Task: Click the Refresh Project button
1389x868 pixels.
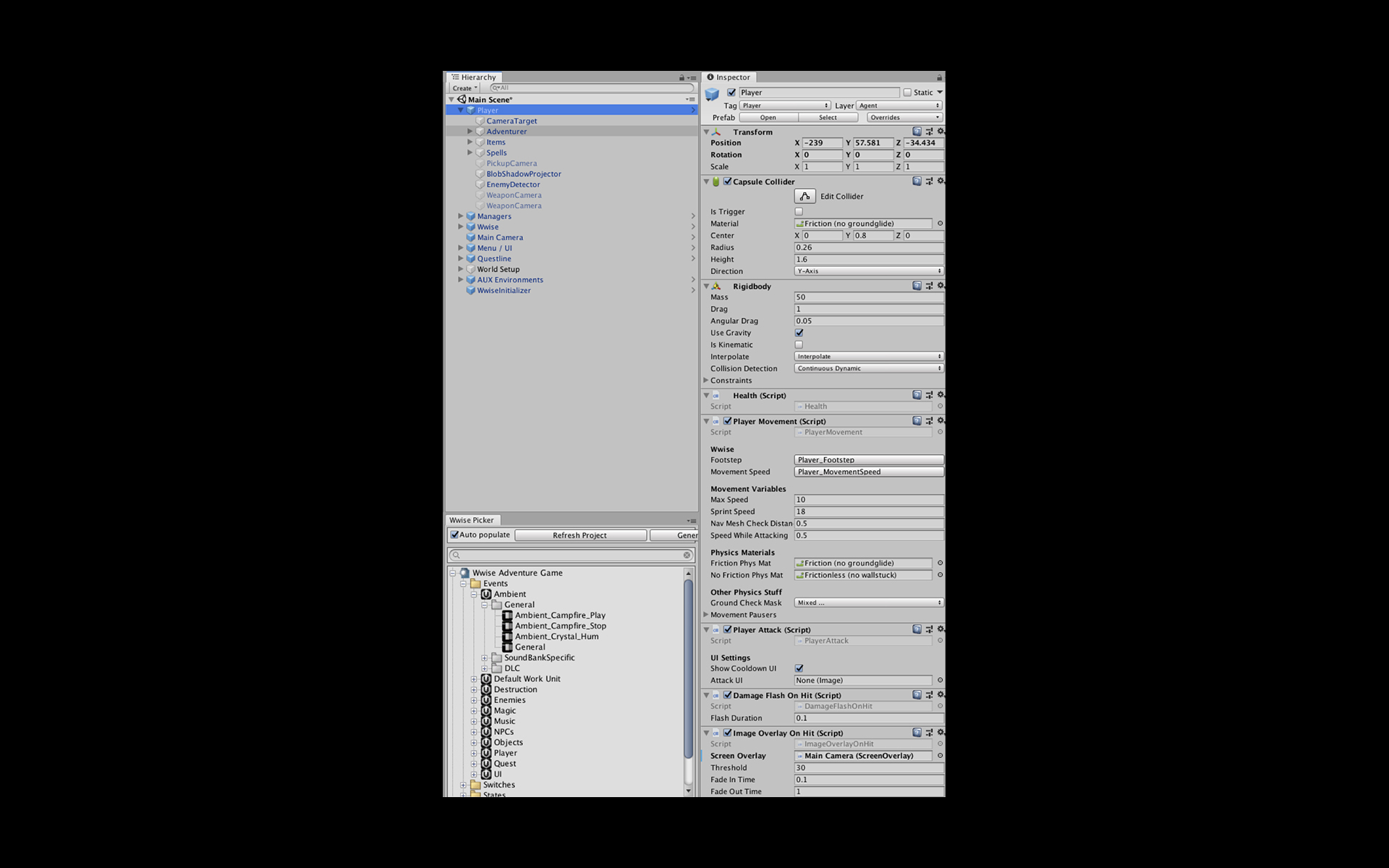Action: (580, 535)
